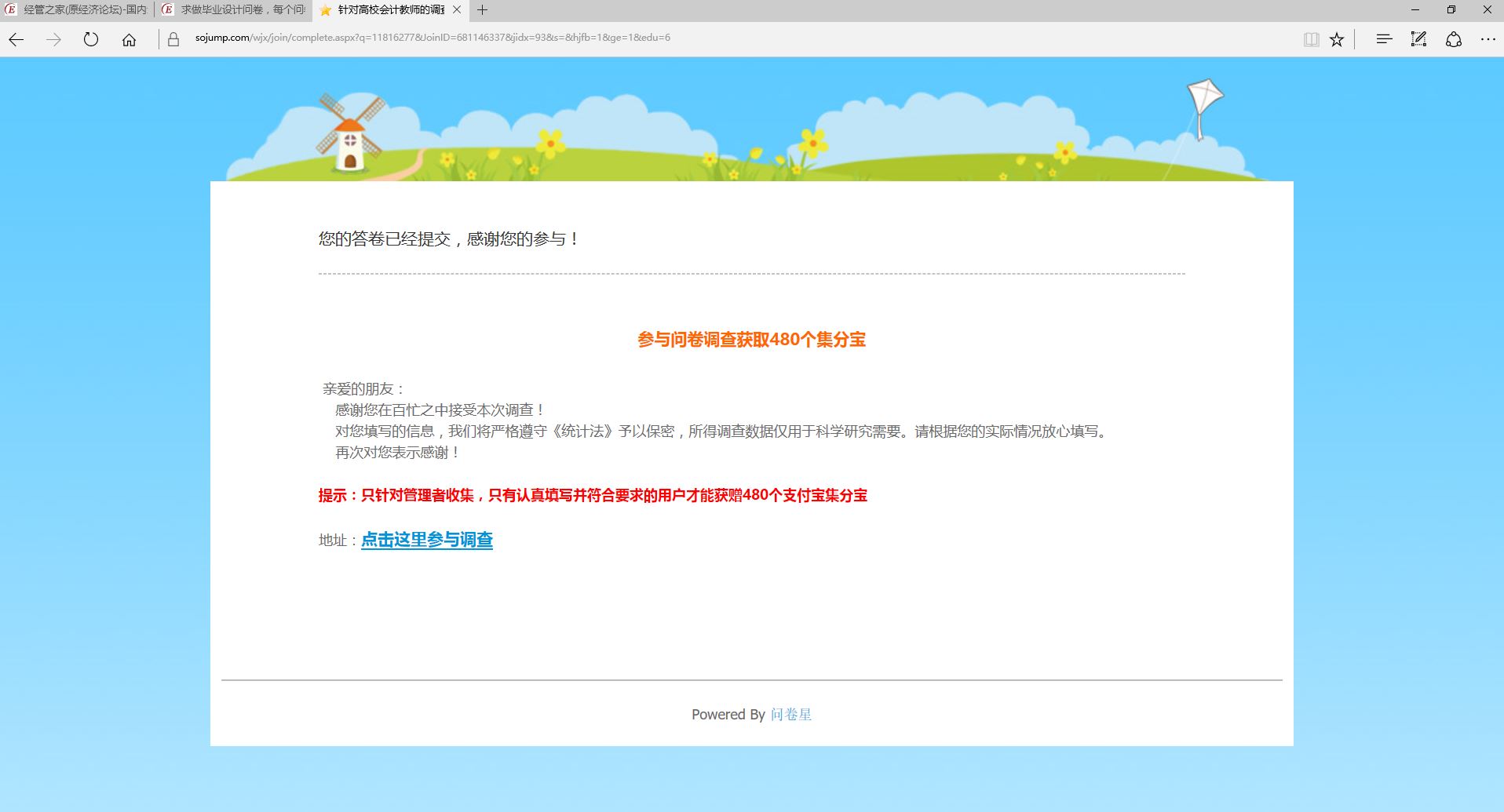Open the 点击这里参与调查 link
Screen dimensions: 1504x812
(x=426, y=540)
